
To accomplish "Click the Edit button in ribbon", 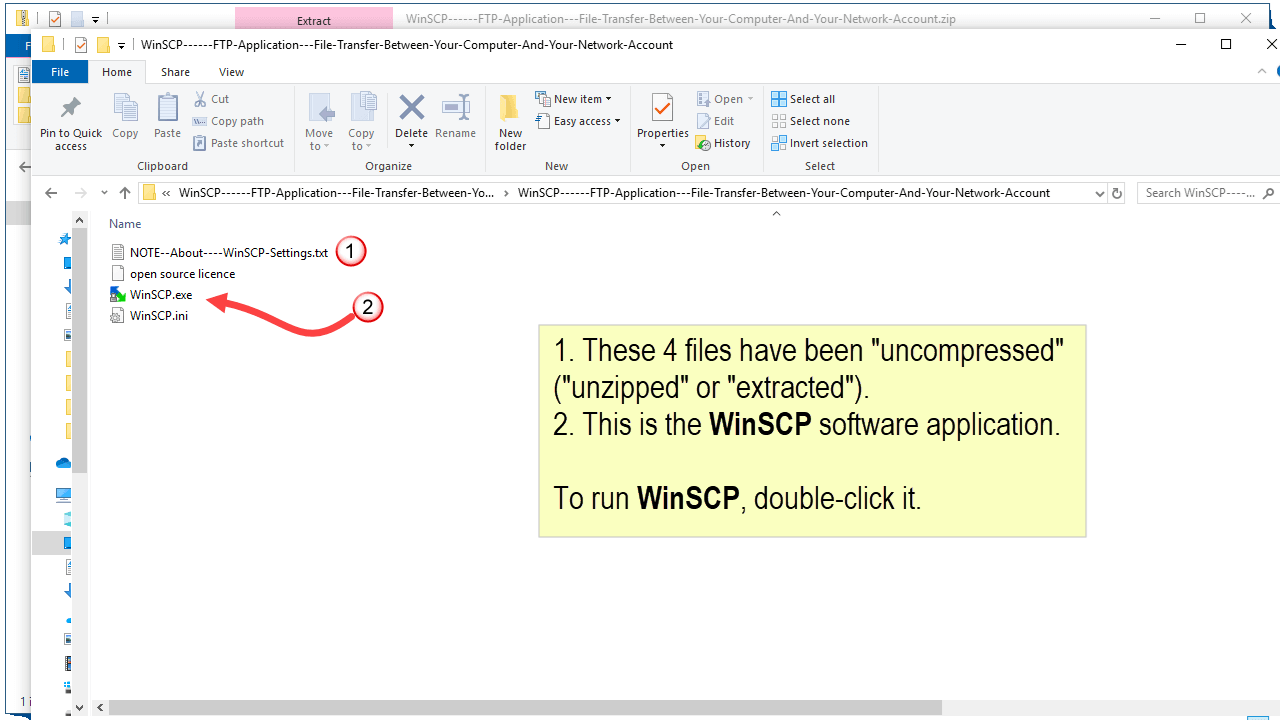I will pos(716,121).
